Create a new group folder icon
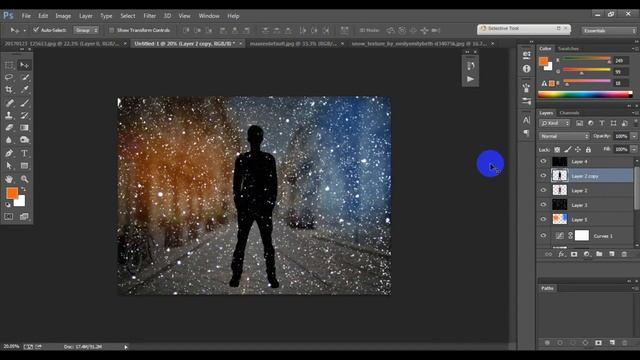This screenshot has height=360, width=640. point(599,254)
